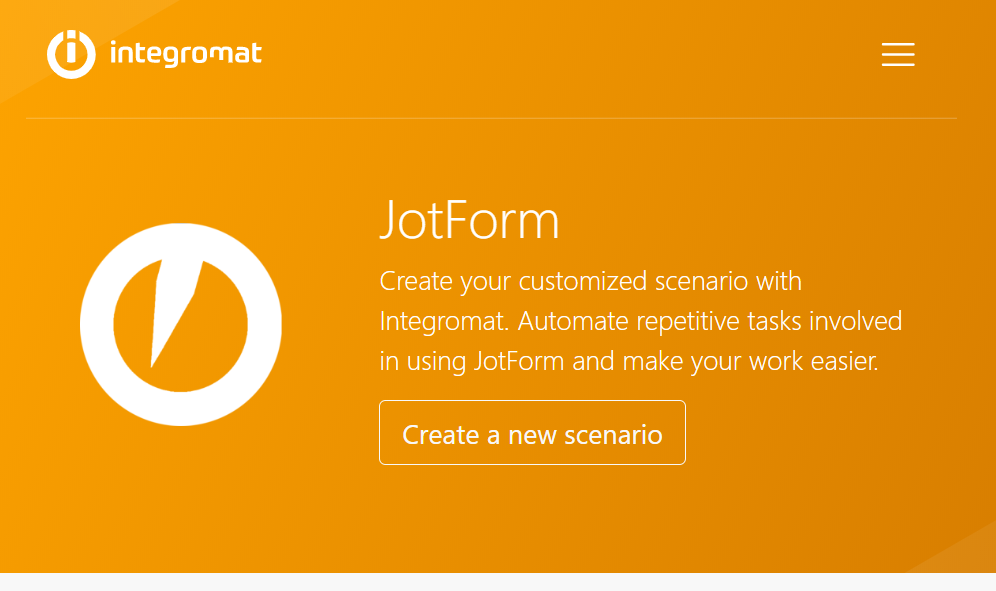The width and height of the screenshot is (996, 591).
Task: Click the integromat wordmark in the header
Action: 184,55
